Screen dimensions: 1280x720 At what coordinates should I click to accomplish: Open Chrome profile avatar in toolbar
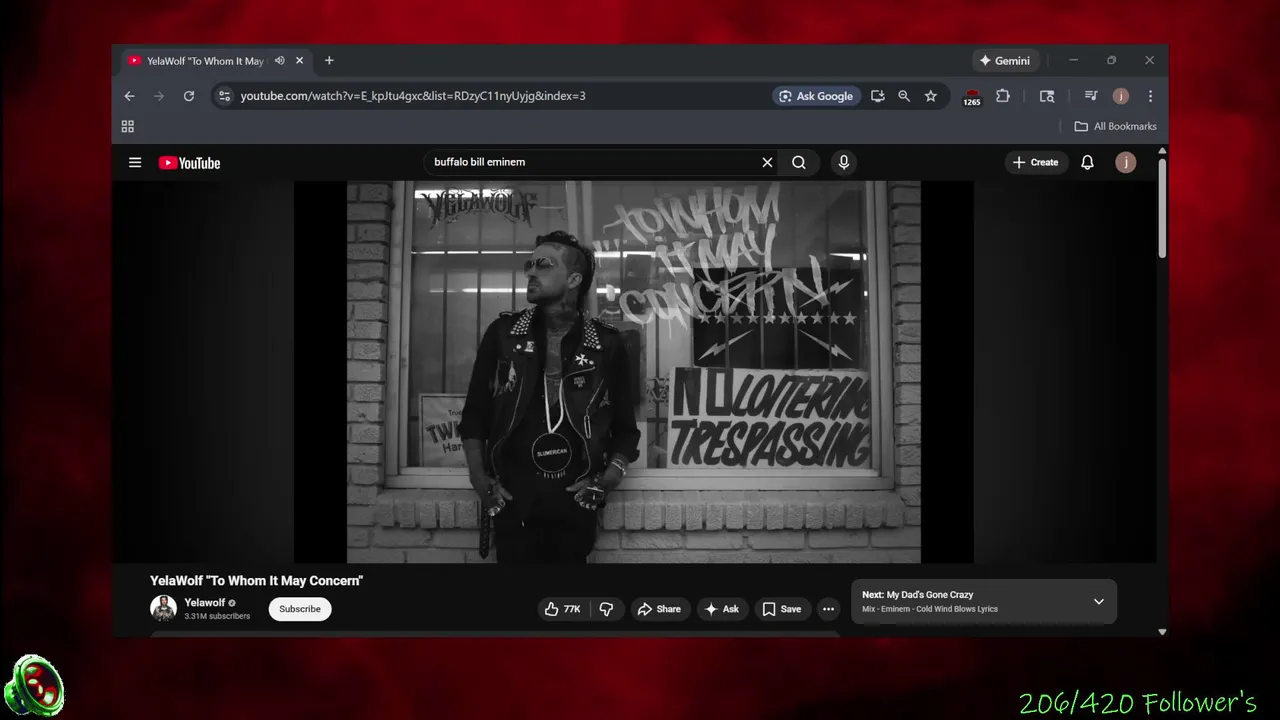(x=1121, y=96)
